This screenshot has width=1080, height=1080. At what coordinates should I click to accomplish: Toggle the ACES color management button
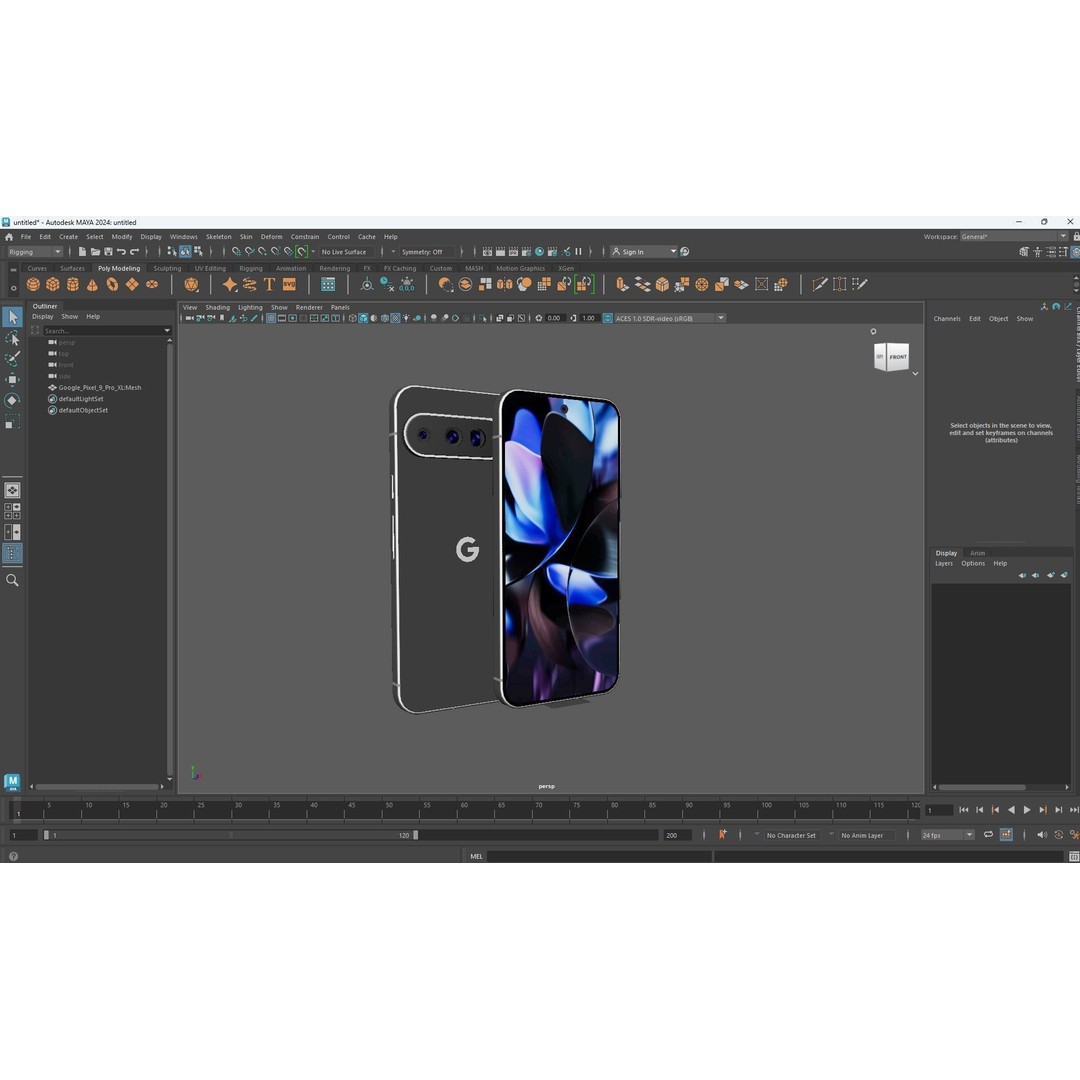[608, 318]
